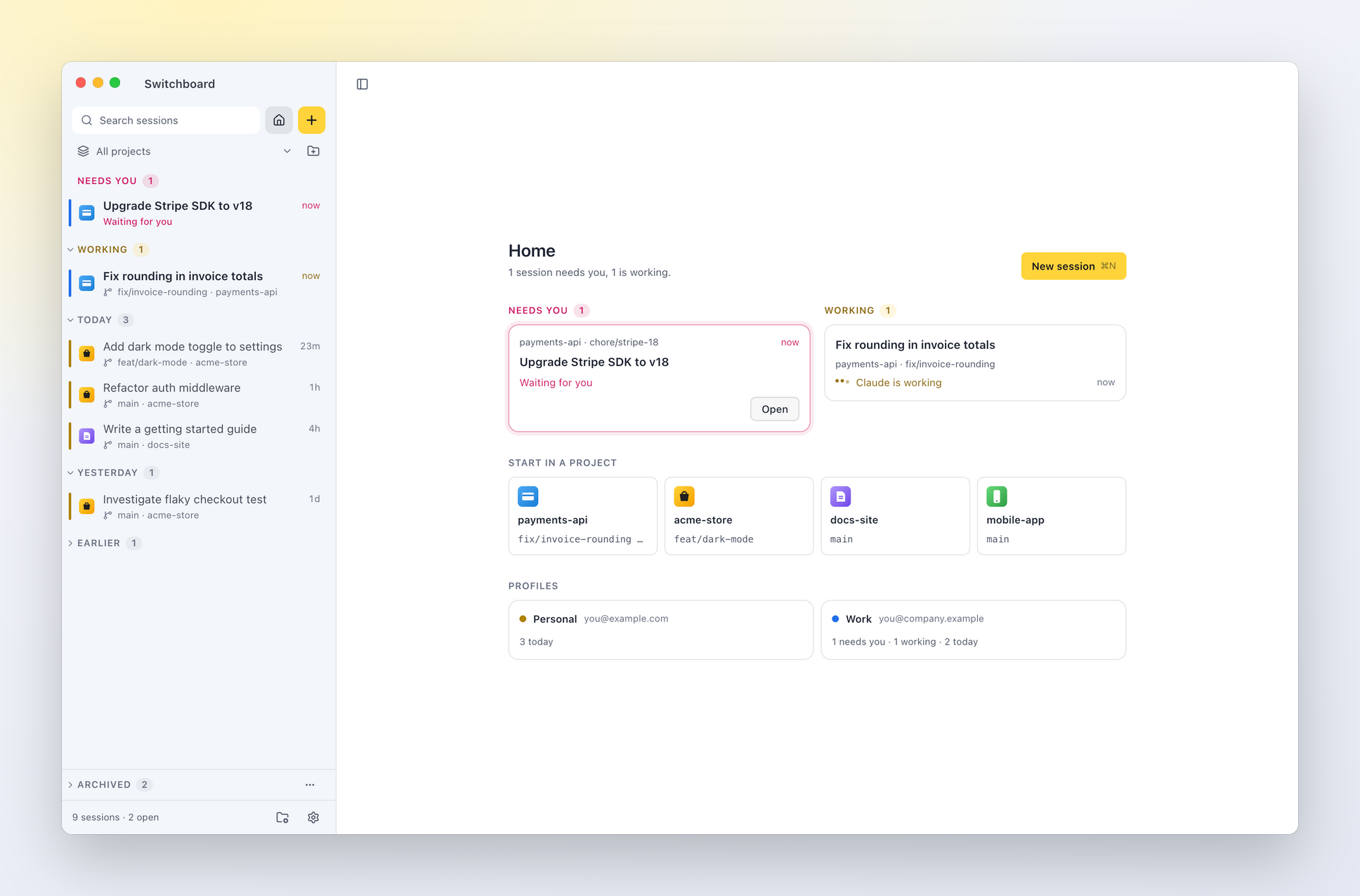
Task: Click the Claude is working status text
Action: (x=898, y=383)
